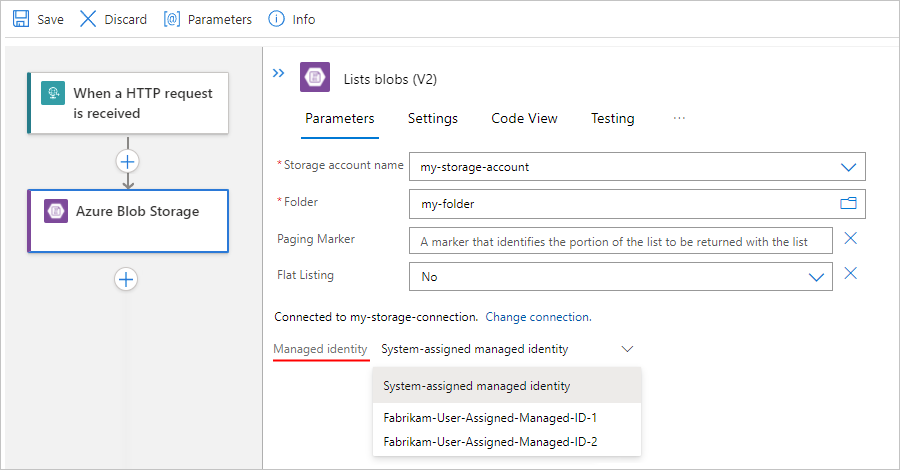Click the Info circle icon

(x=276, y=19)
